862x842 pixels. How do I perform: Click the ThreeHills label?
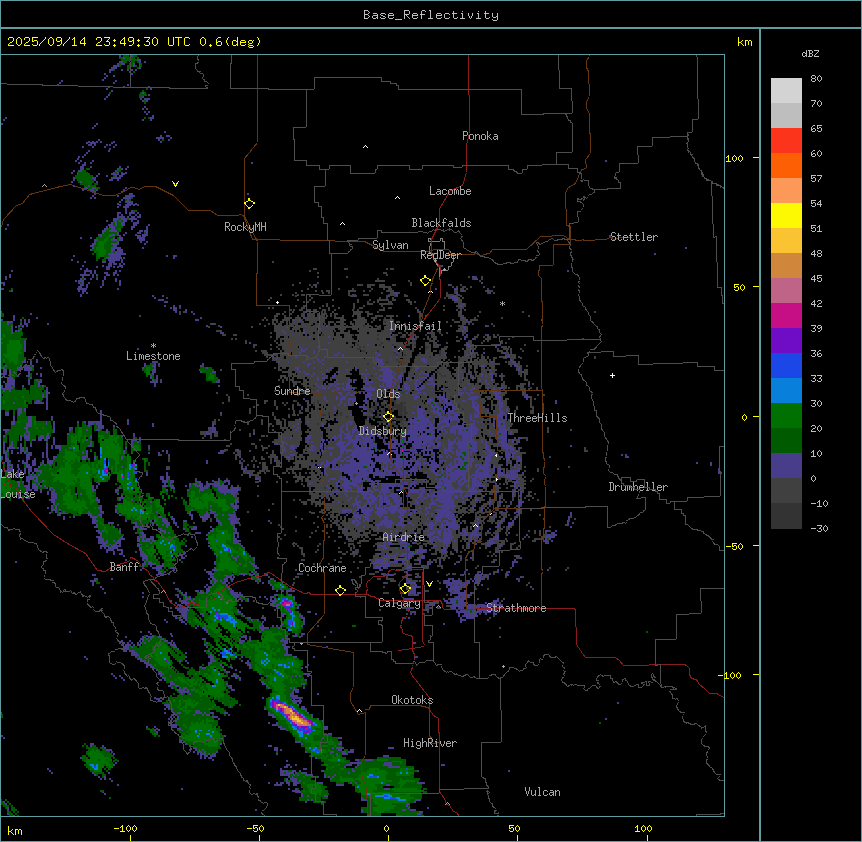point(537,418)
